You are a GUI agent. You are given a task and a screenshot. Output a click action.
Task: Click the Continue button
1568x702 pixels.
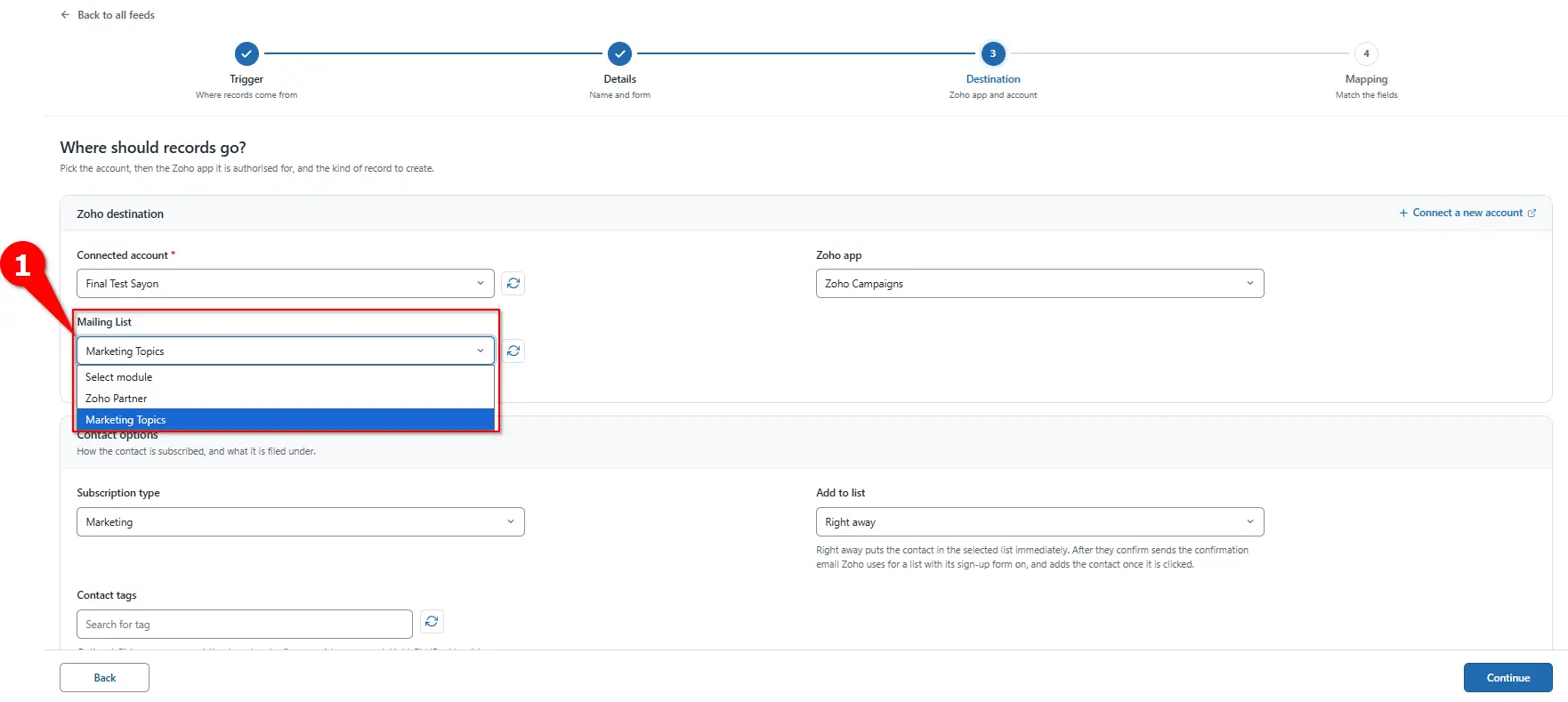tap(1507, 678)
